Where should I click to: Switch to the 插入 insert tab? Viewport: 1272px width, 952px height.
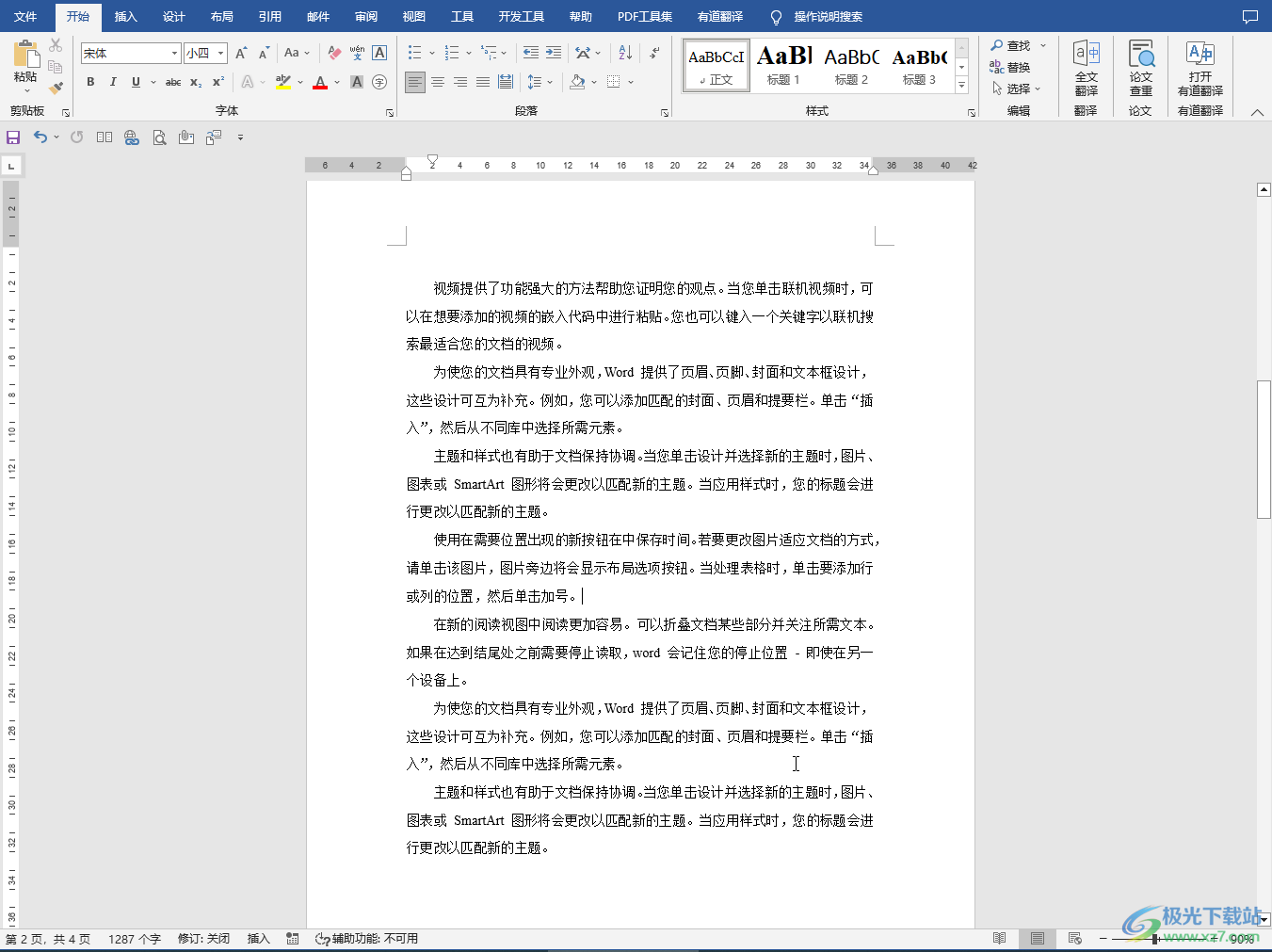(125, 16)
